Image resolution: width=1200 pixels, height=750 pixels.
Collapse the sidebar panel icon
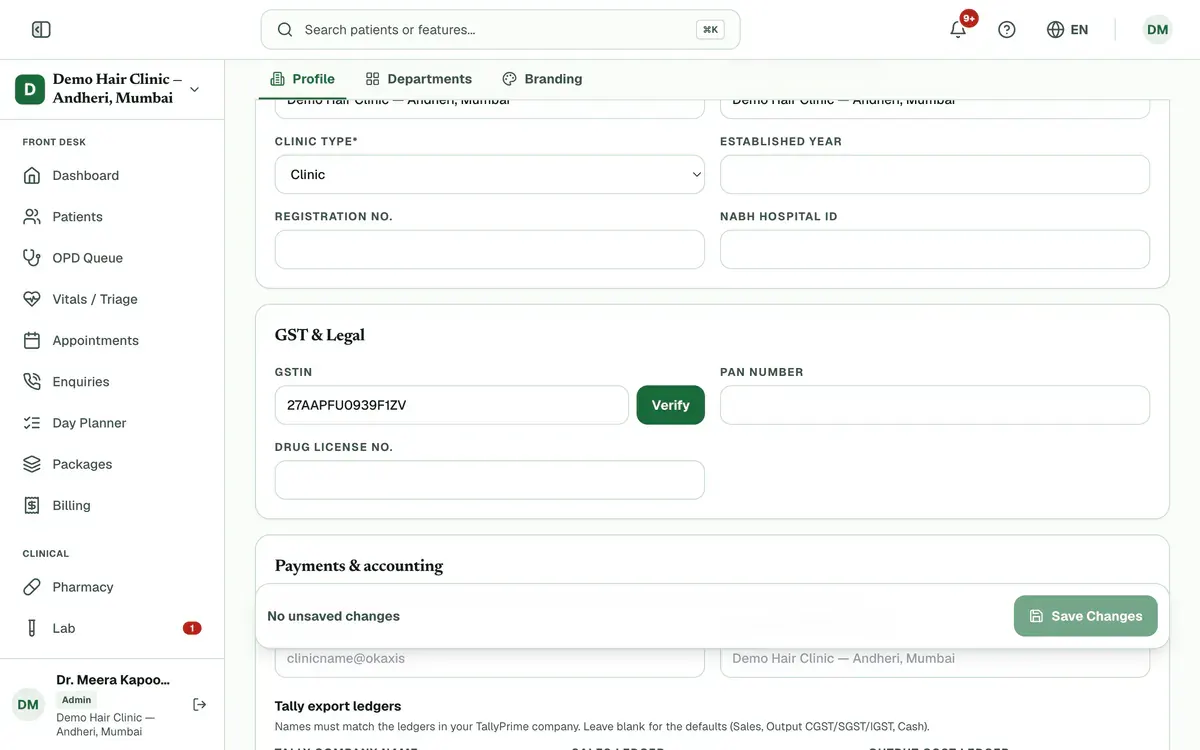(41, 30)
